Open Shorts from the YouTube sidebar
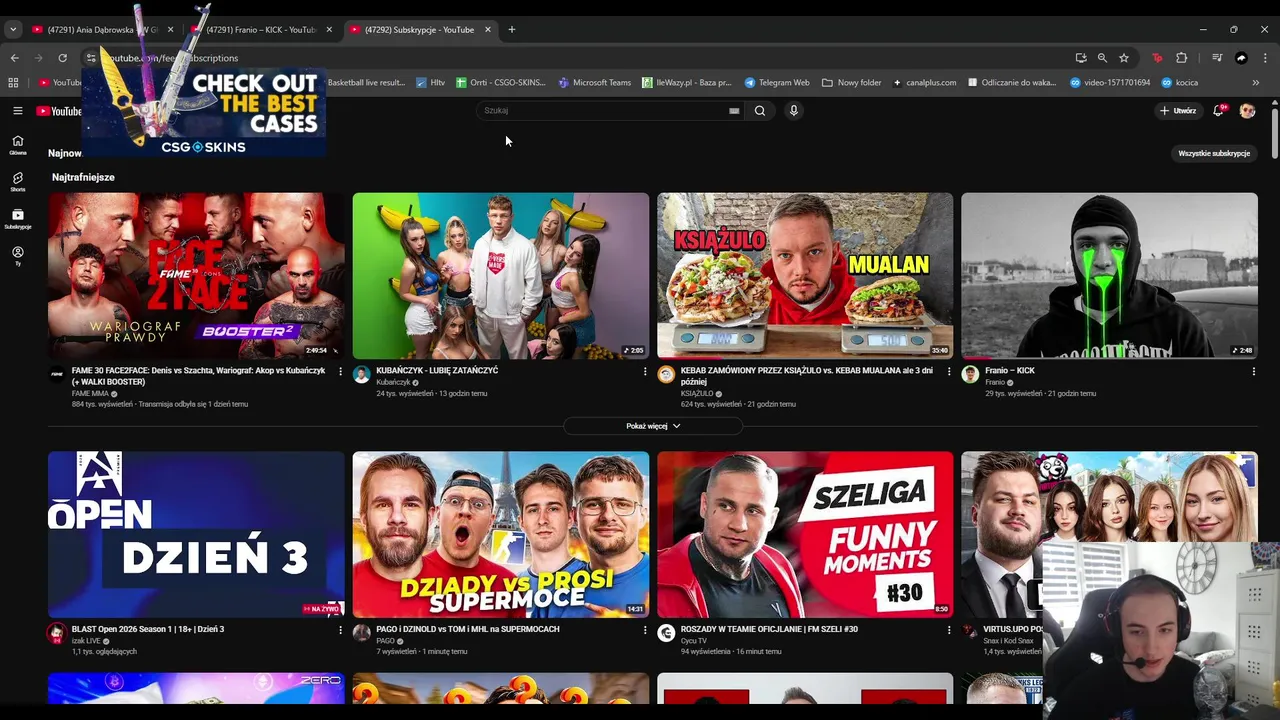Screen dimensions: 1280x720 17,182
